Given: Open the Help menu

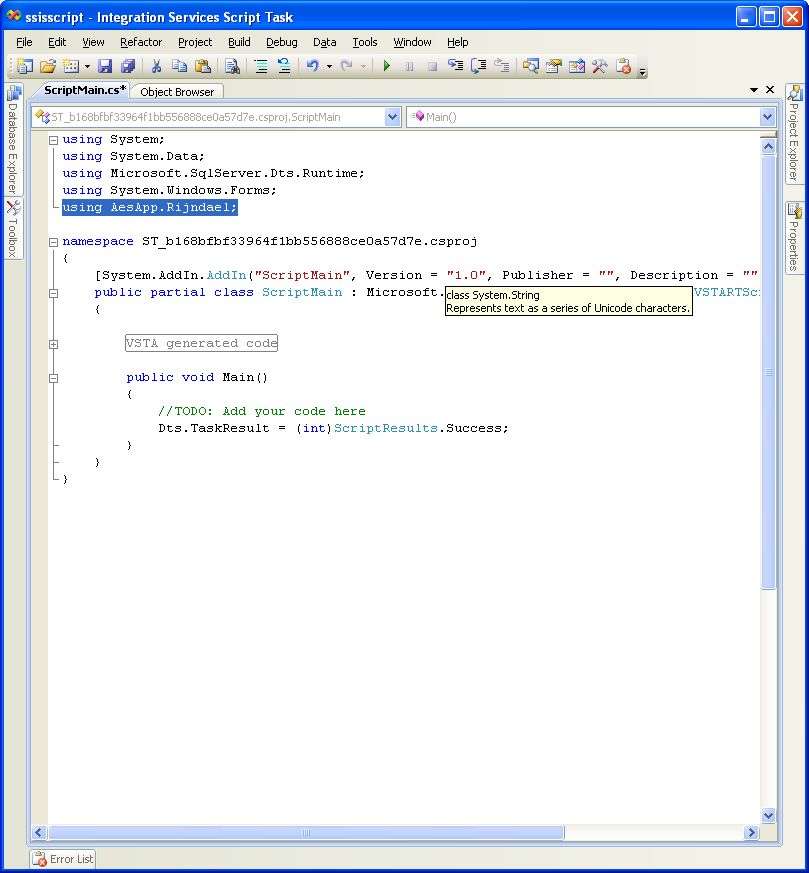Looking at the screenshot, I should coord(458,42).
